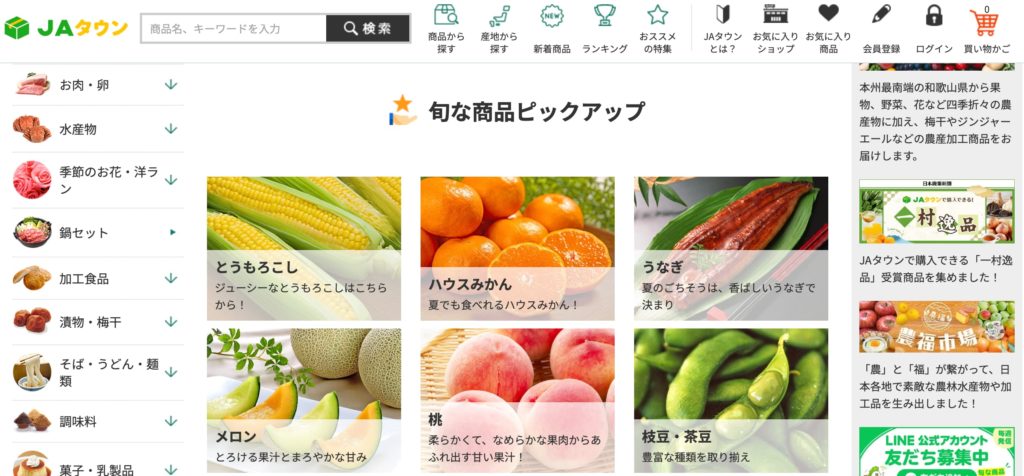Click search by product icon
The image size is (1024, 476).
[x=446, y=14]
